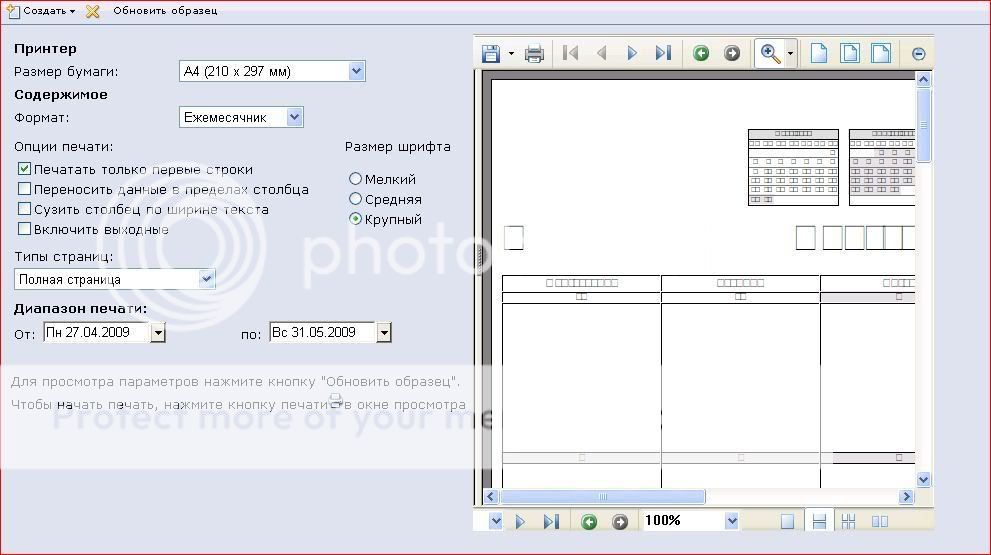Click the save icon in preview toolbar
Screen dimensions: 991x555
[491, 54]
